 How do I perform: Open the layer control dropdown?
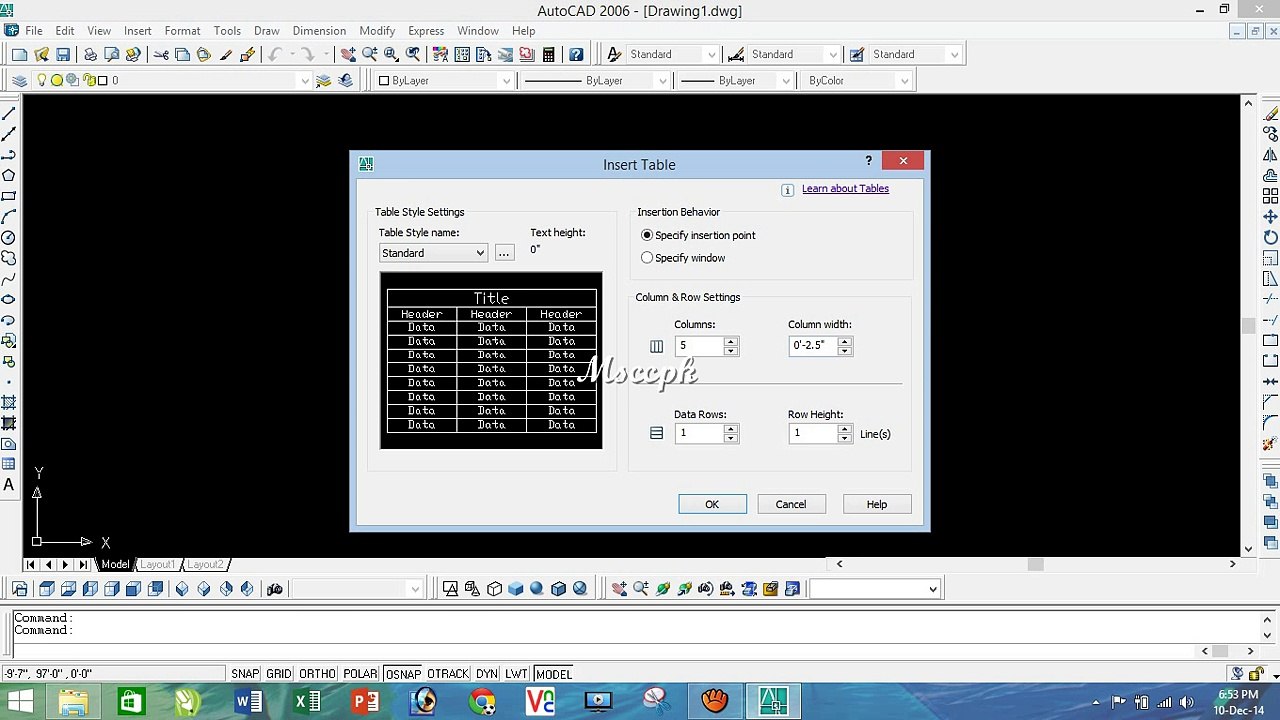[x=305, y=81]
